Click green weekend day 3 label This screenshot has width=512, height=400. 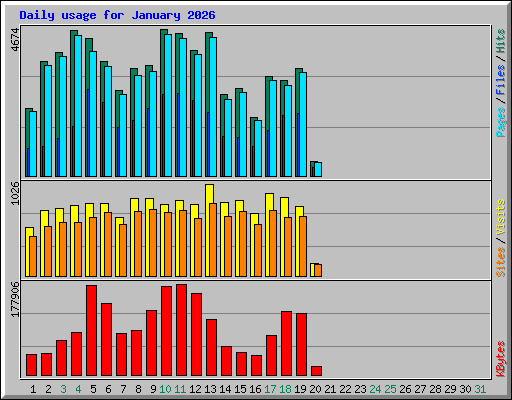pos(63,389)
